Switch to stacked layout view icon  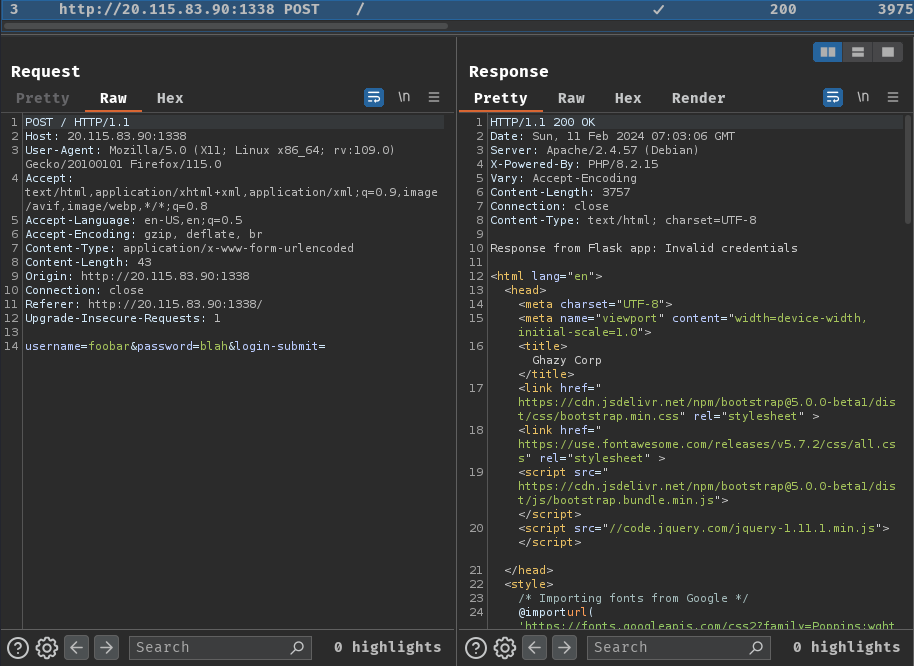(857, 52)
